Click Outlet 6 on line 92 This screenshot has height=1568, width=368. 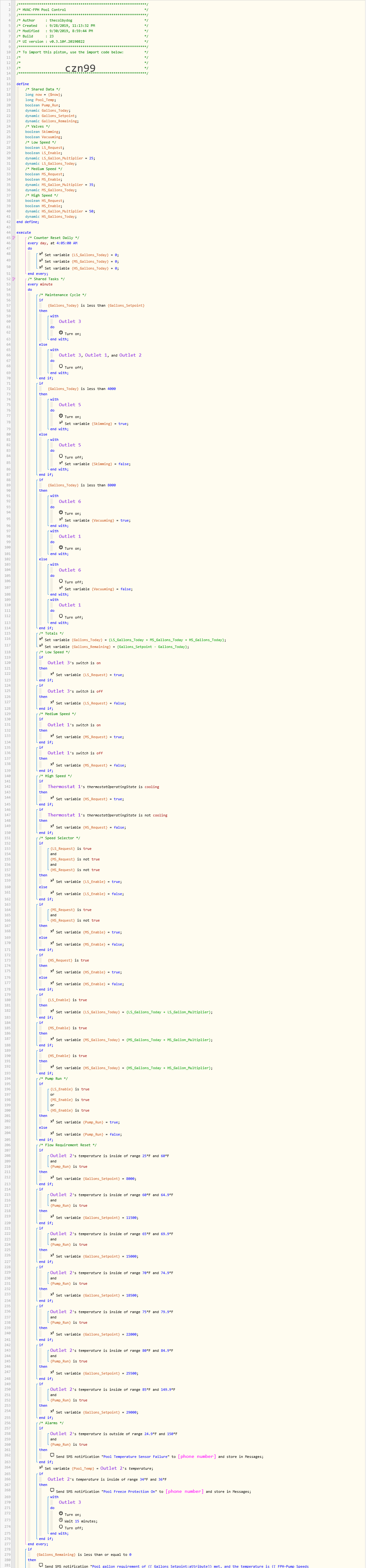tap(69, 502)
